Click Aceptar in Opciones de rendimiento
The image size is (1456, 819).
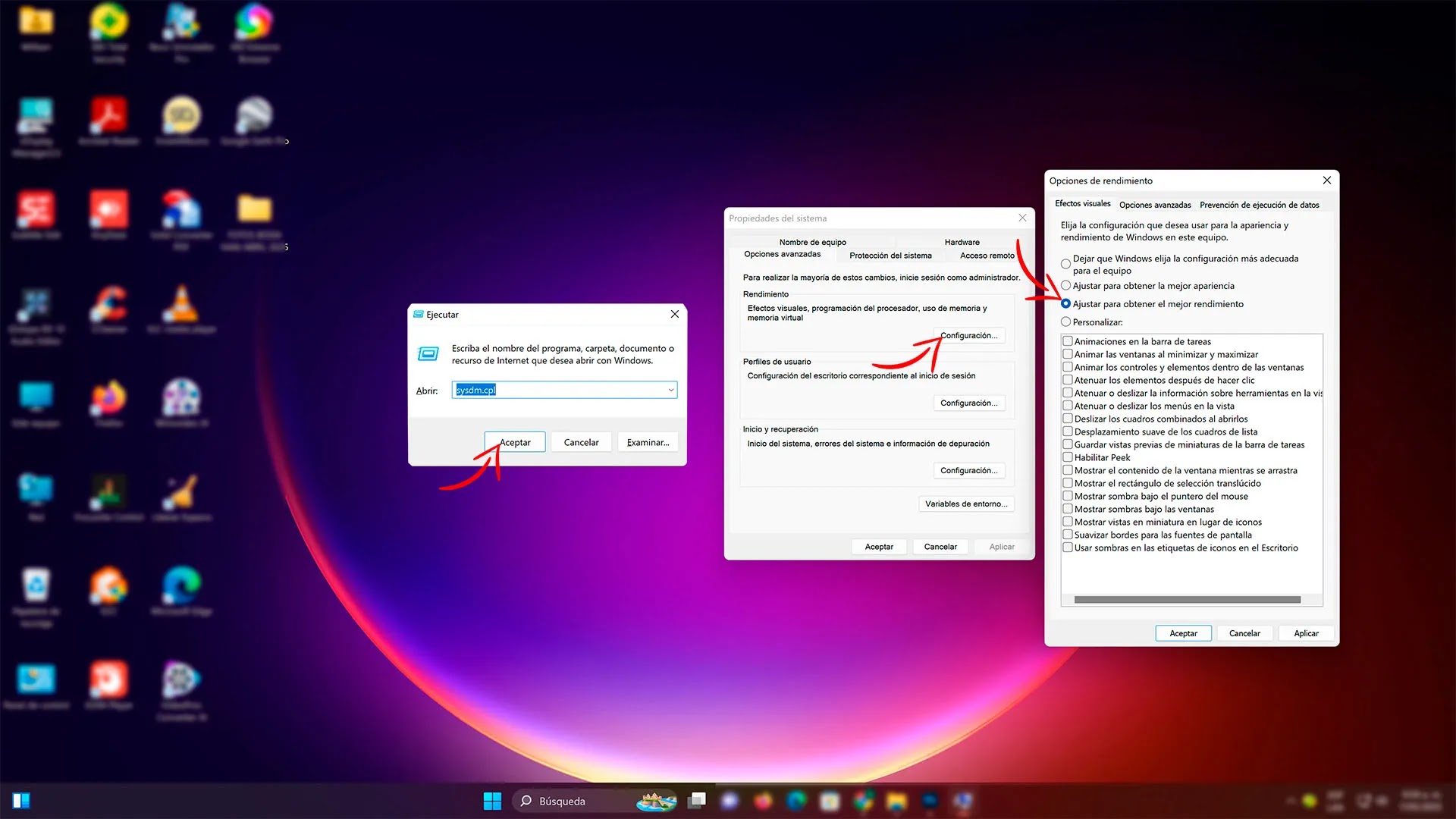1183,633
